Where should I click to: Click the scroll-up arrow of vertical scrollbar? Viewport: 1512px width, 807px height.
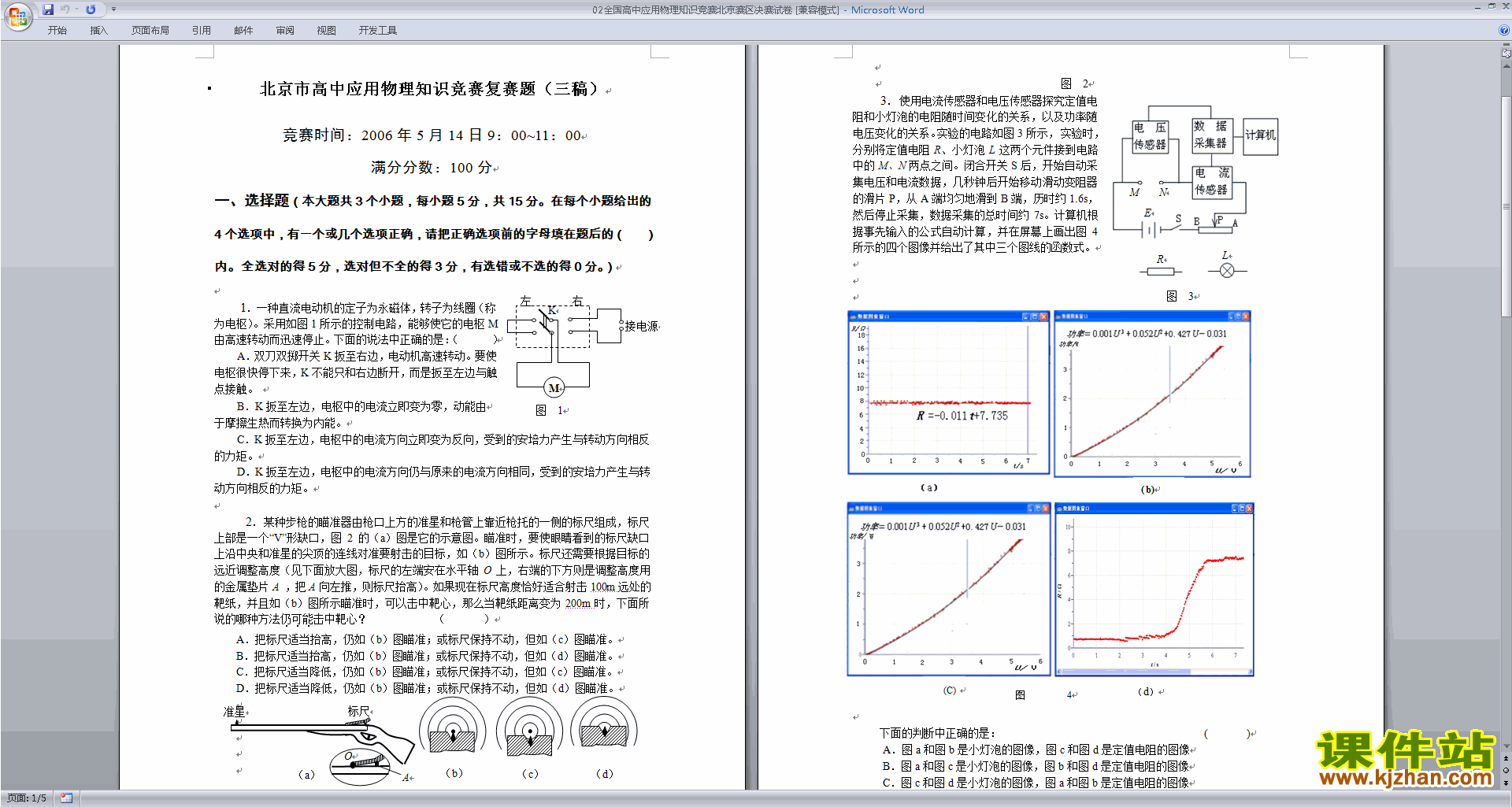click(x=1506, y=67)
